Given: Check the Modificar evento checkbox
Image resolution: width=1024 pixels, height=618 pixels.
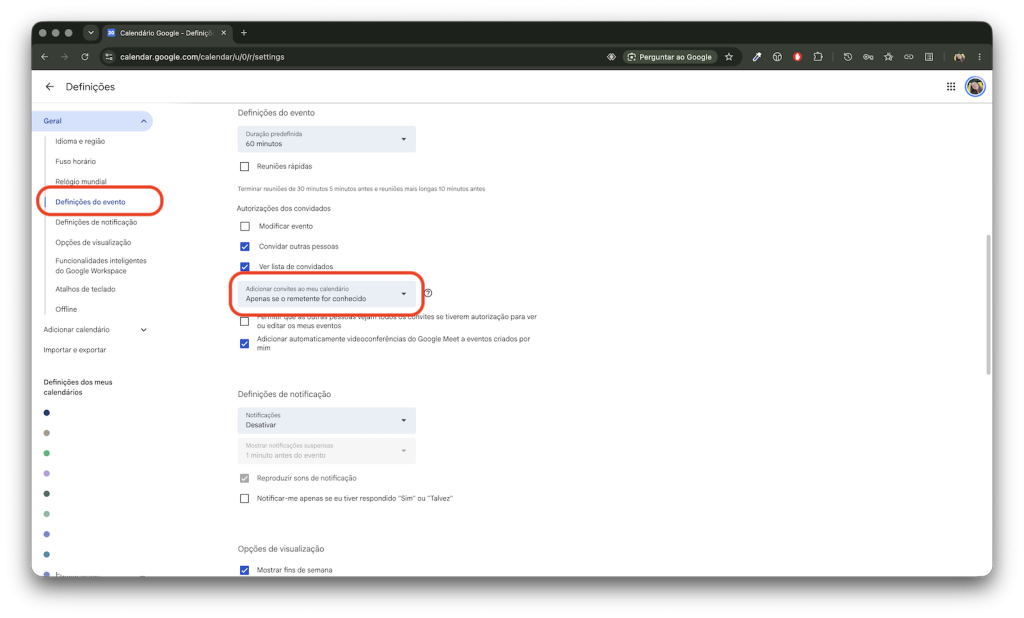Looking at the screenshot, I should (x=245, y=227).
